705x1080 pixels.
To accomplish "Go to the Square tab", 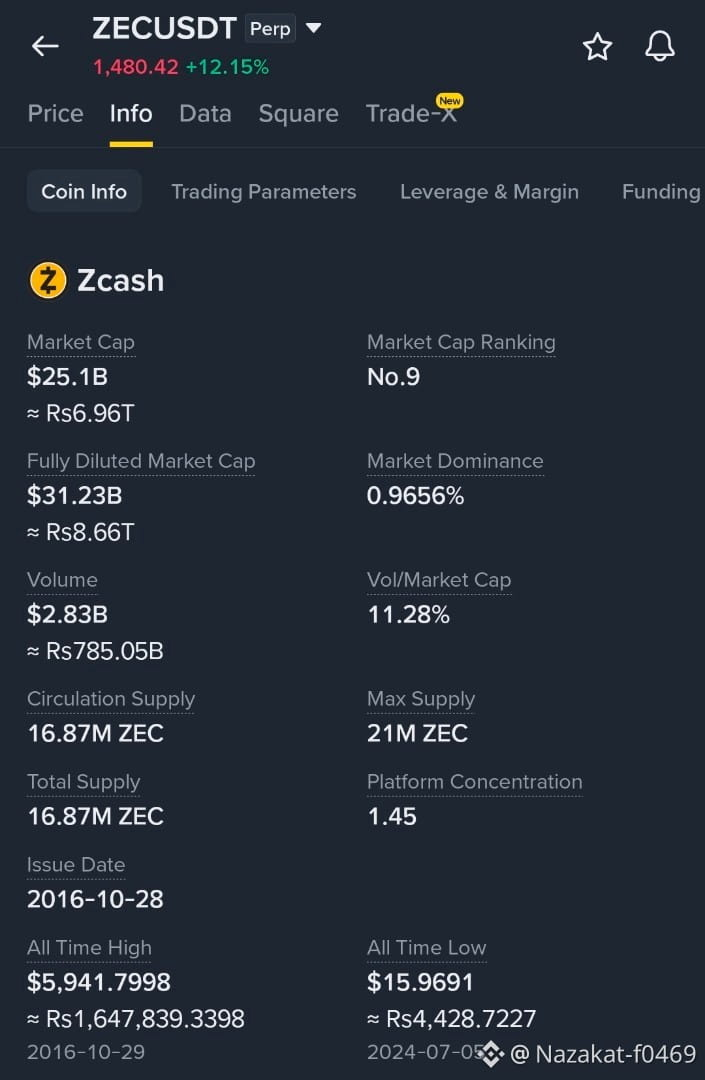I will 298,114.
